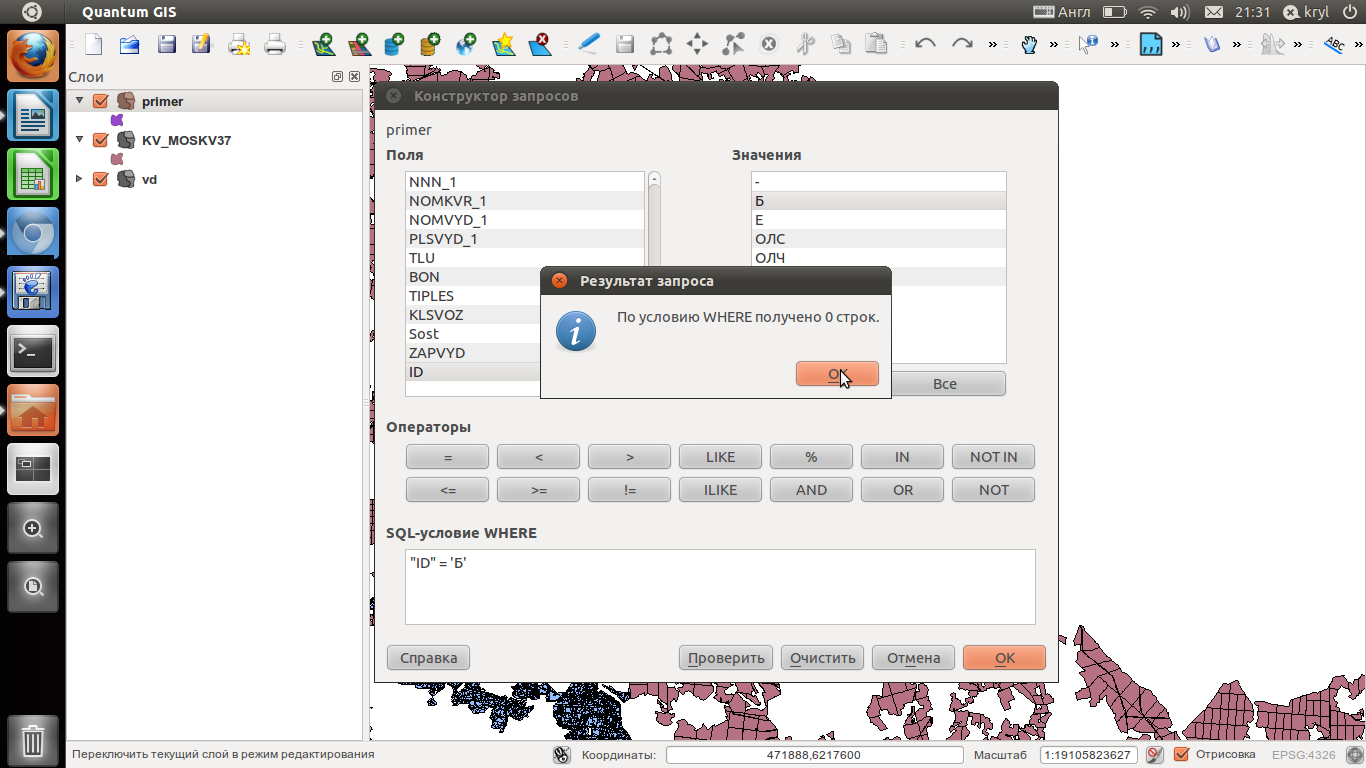Expand hidden tools after the Identify icon
1366x768 pixels.
[x=1114, y=44]
